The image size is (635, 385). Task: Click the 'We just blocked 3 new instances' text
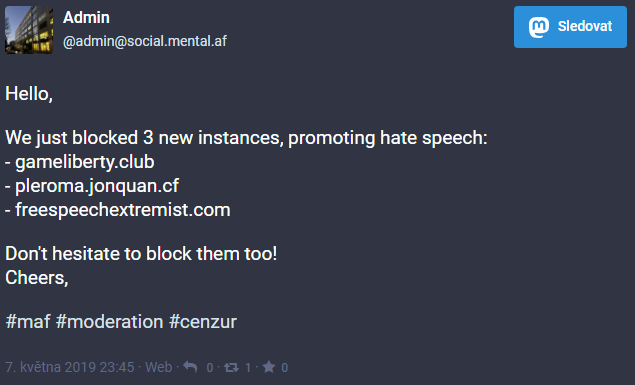[143, 138]
